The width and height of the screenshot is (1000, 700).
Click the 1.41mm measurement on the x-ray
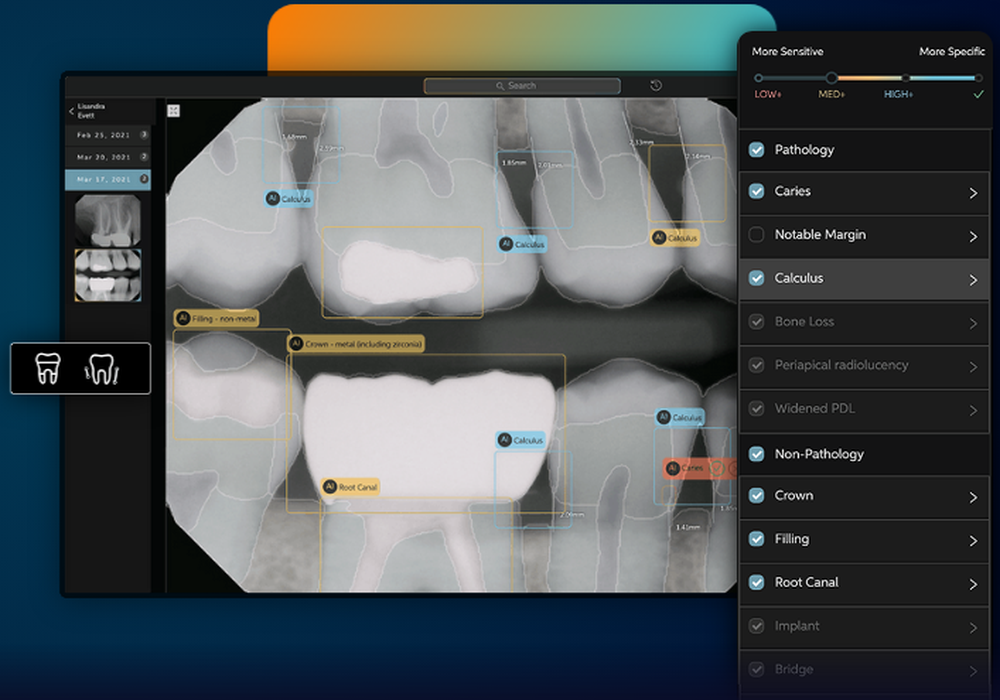coord(688,527)
